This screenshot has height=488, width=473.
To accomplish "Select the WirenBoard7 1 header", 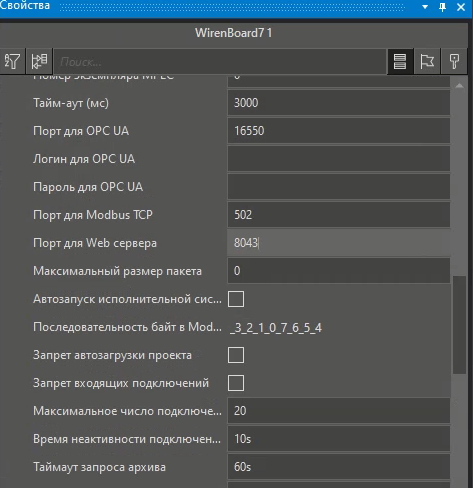I will pos(233,33).
